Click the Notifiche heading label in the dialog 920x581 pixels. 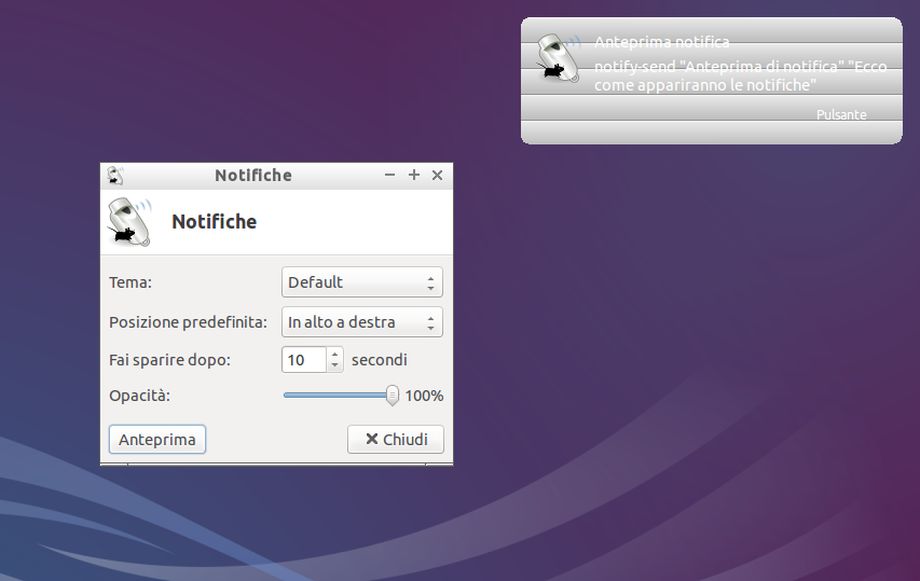(214, 221)
